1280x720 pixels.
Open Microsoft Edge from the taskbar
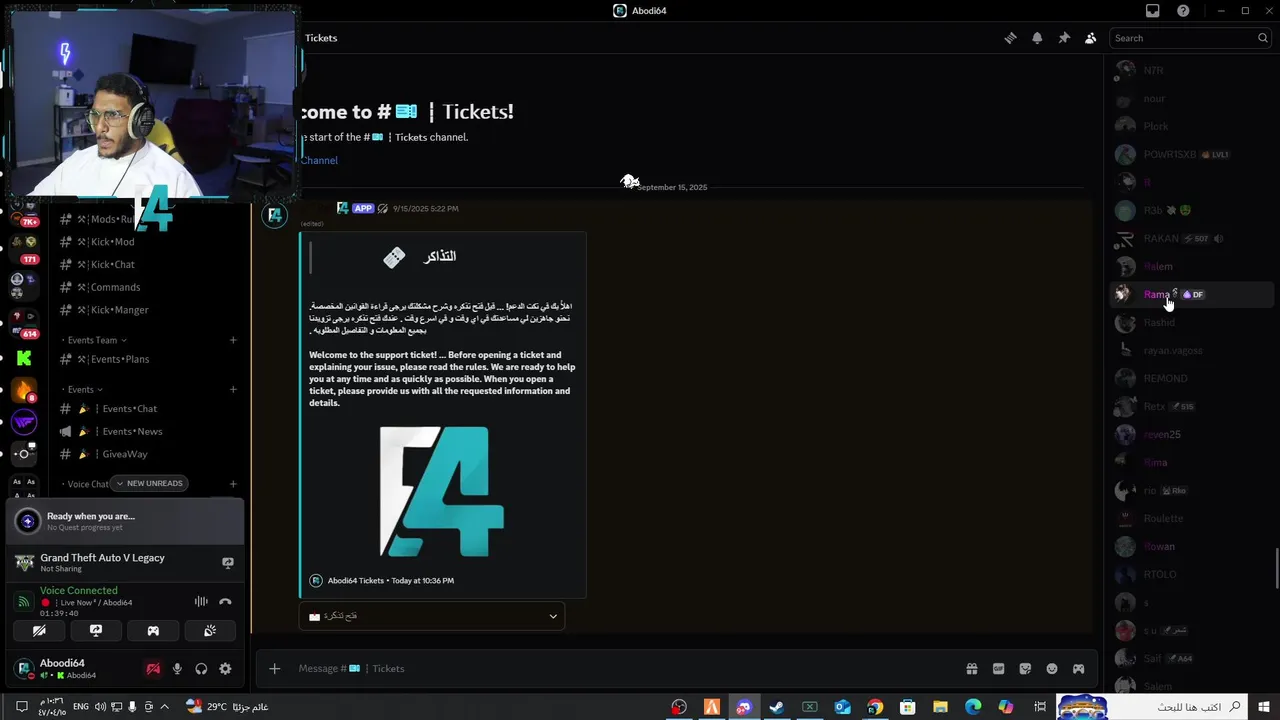pyautogui.click(x=973, y=707)
